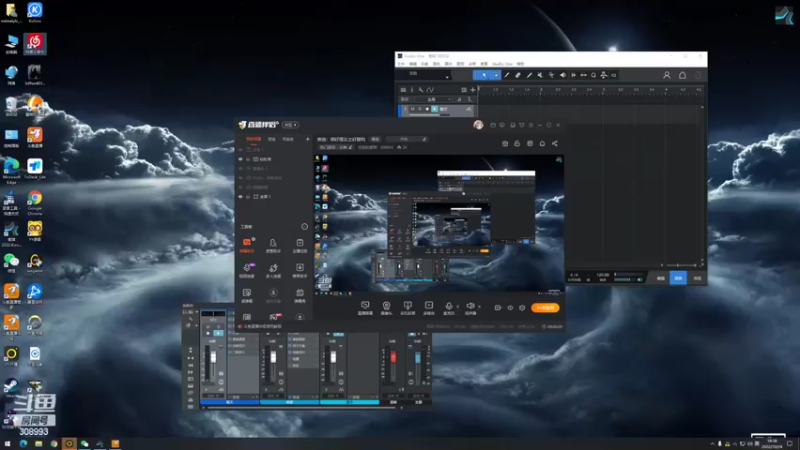Select the Paint pencil tool in Studio One
The image size is (800, 450).
tap(529, 75)
